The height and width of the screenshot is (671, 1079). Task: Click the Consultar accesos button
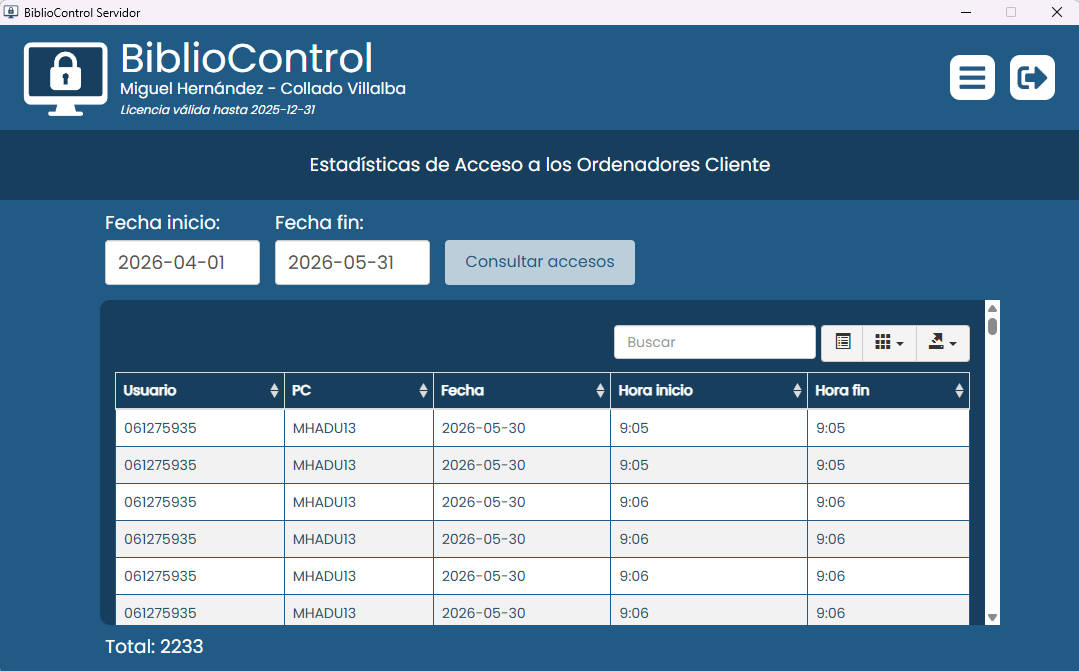540,262
